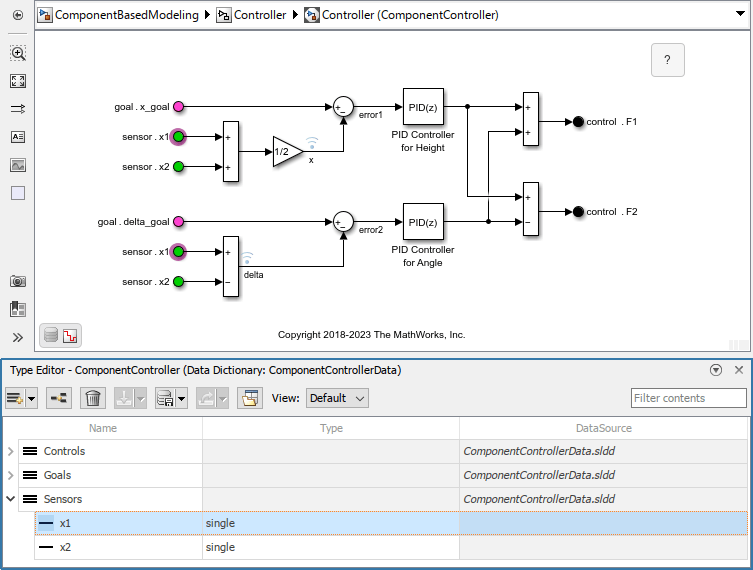
Task: Click the single type cell for x2
Action: [x=330, y=547]
